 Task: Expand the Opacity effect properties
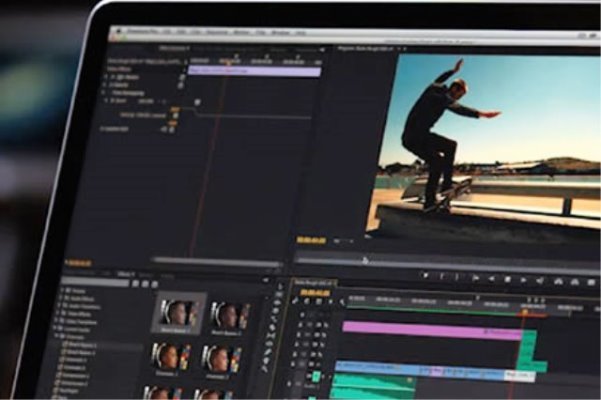[105, 85]
